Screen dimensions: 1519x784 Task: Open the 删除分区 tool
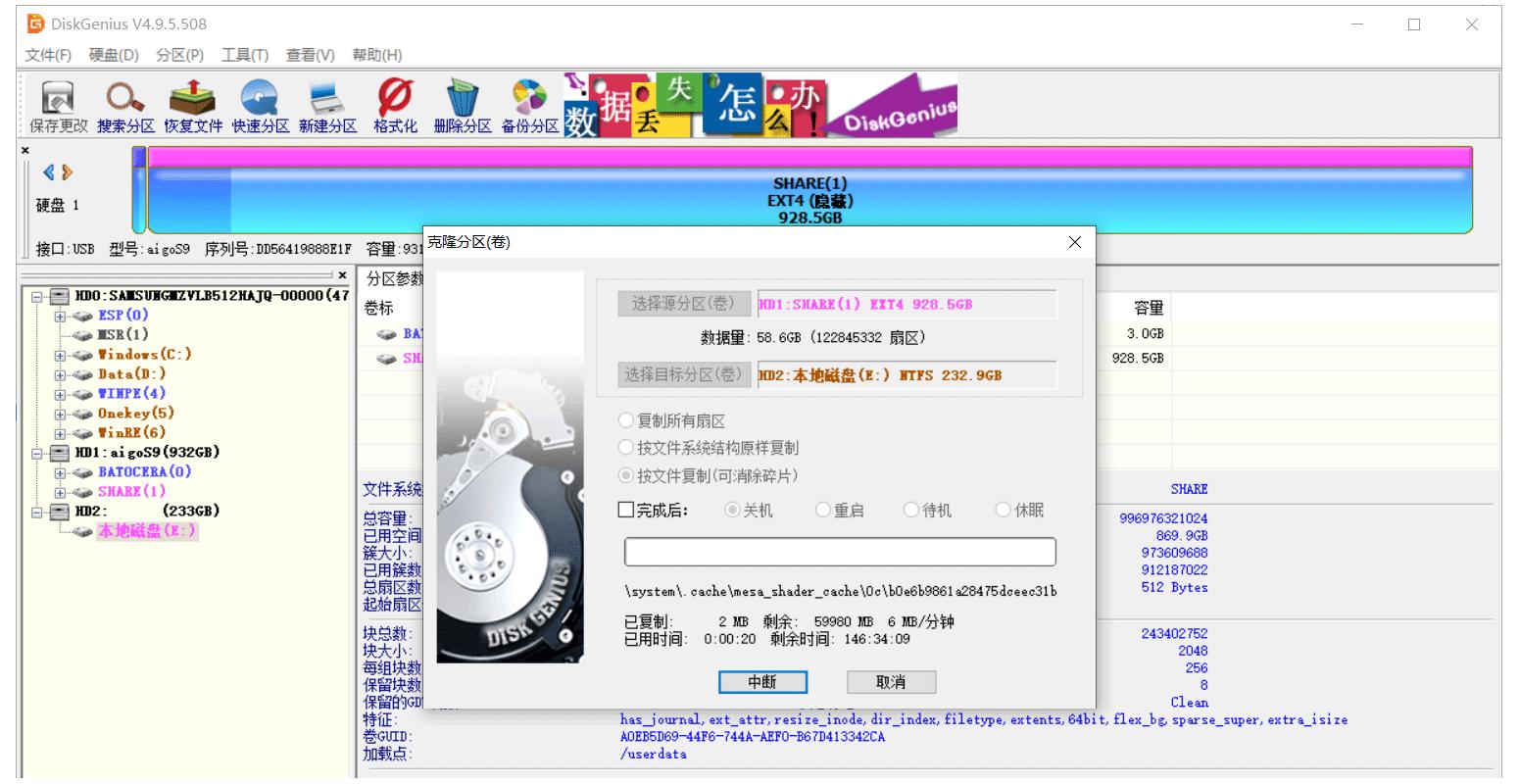pyautogui.click(x=461, y=105)
